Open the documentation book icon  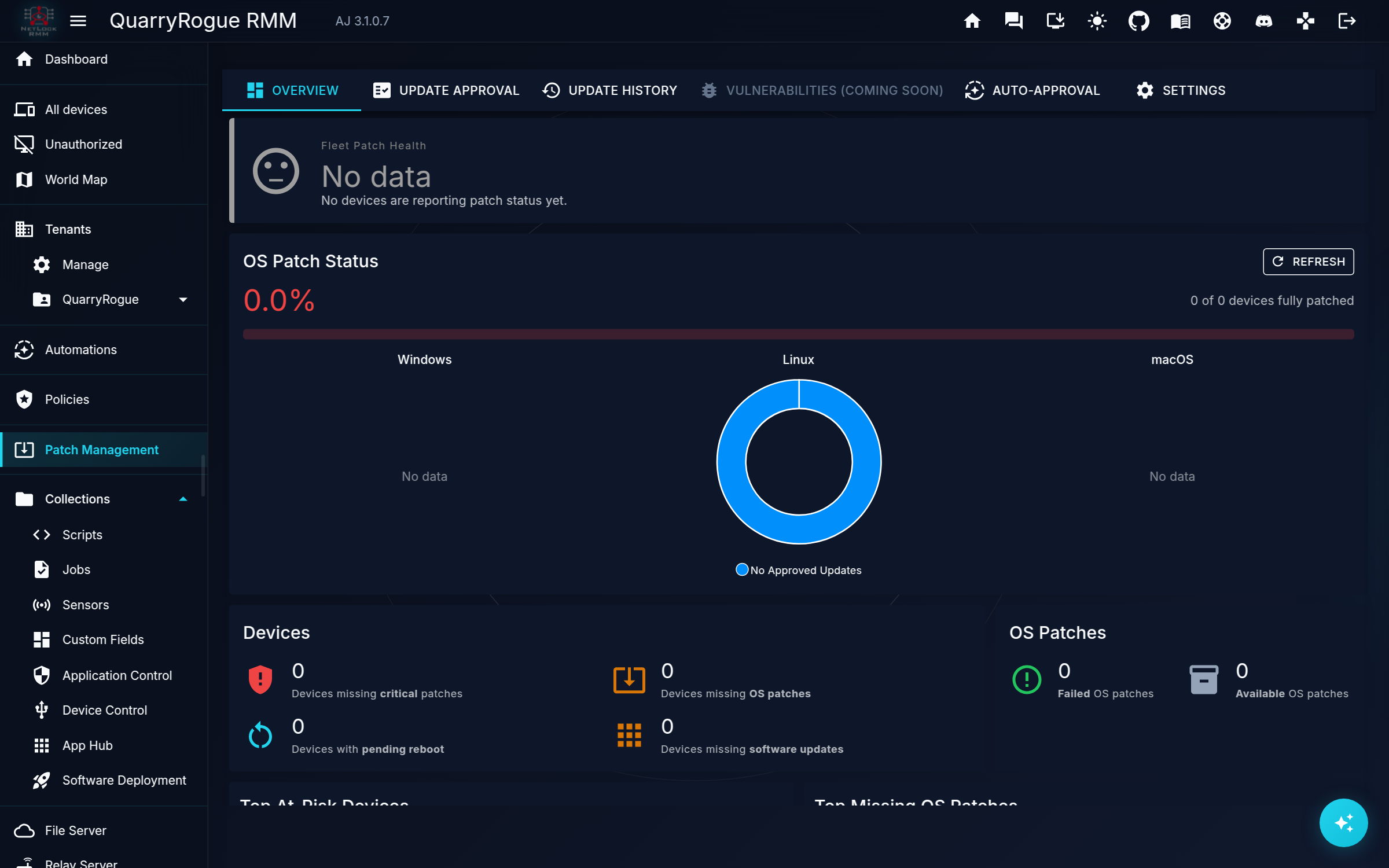[x=1180, y=21]
